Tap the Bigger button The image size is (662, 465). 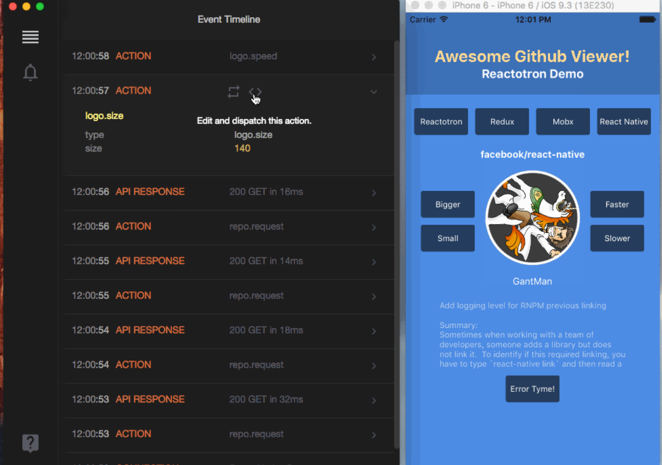[x=448, y=204]
